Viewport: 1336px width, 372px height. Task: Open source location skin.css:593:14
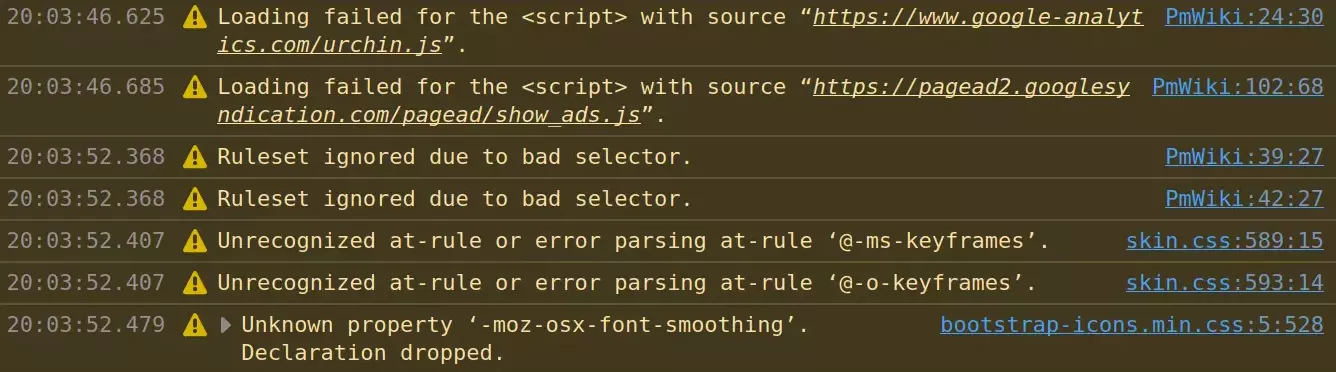tap(1225, 283)
